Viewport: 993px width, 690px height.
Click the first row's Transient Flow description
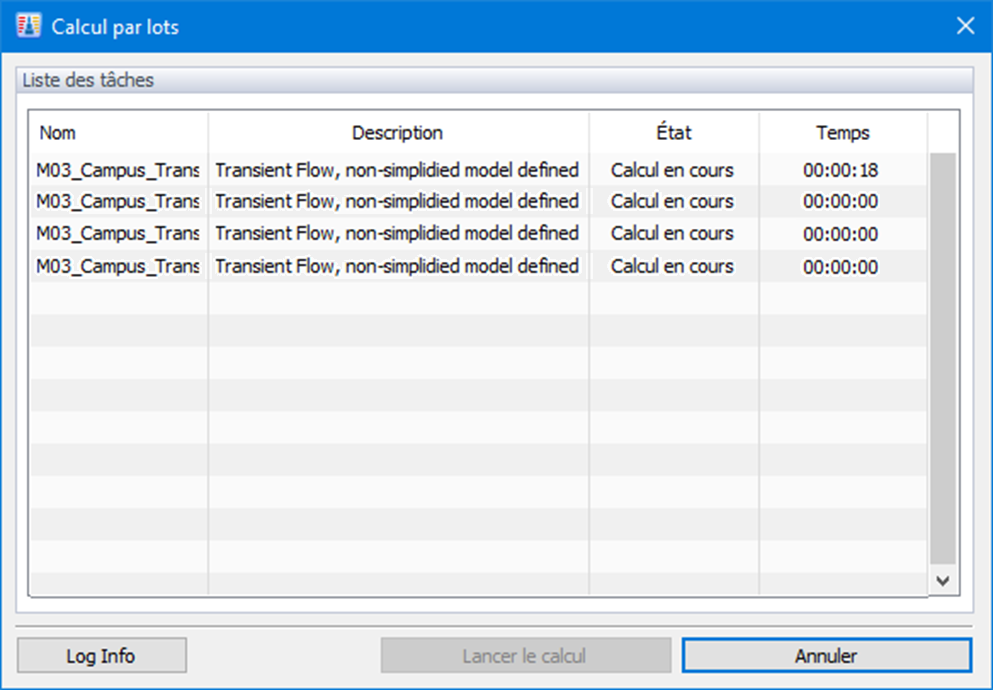(x=397, y=170)
